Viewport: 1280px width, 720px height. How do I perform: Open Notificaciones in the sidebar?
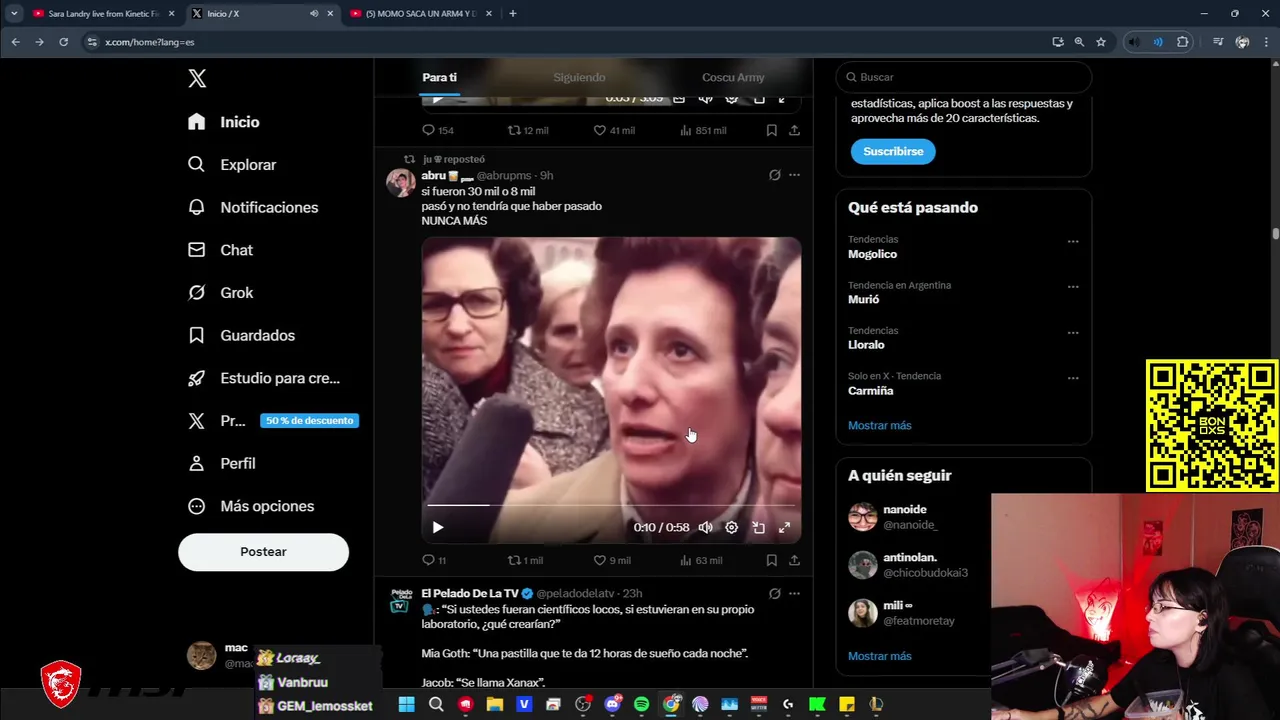(x=253, y=207)
